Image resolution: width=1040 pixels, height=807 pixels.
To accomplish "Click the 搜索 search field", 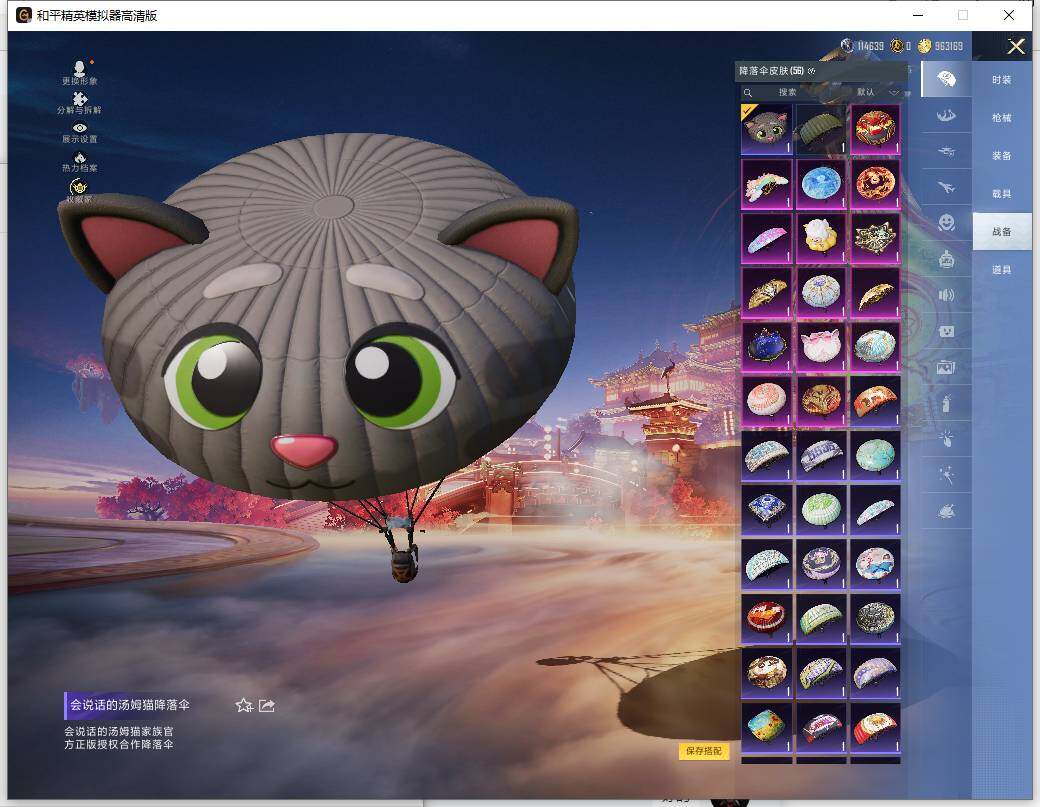I will point(789,92).
